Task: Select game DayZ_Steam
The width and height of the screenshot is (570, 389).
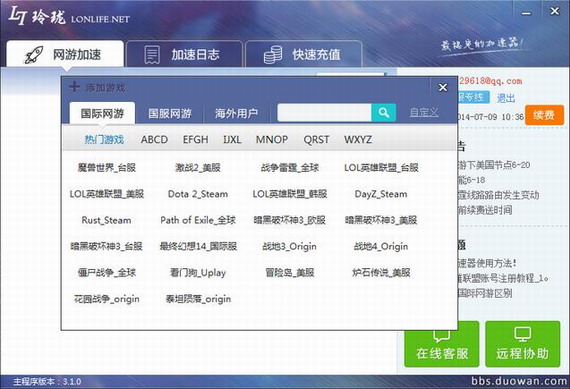Action: tap(381, 194)
